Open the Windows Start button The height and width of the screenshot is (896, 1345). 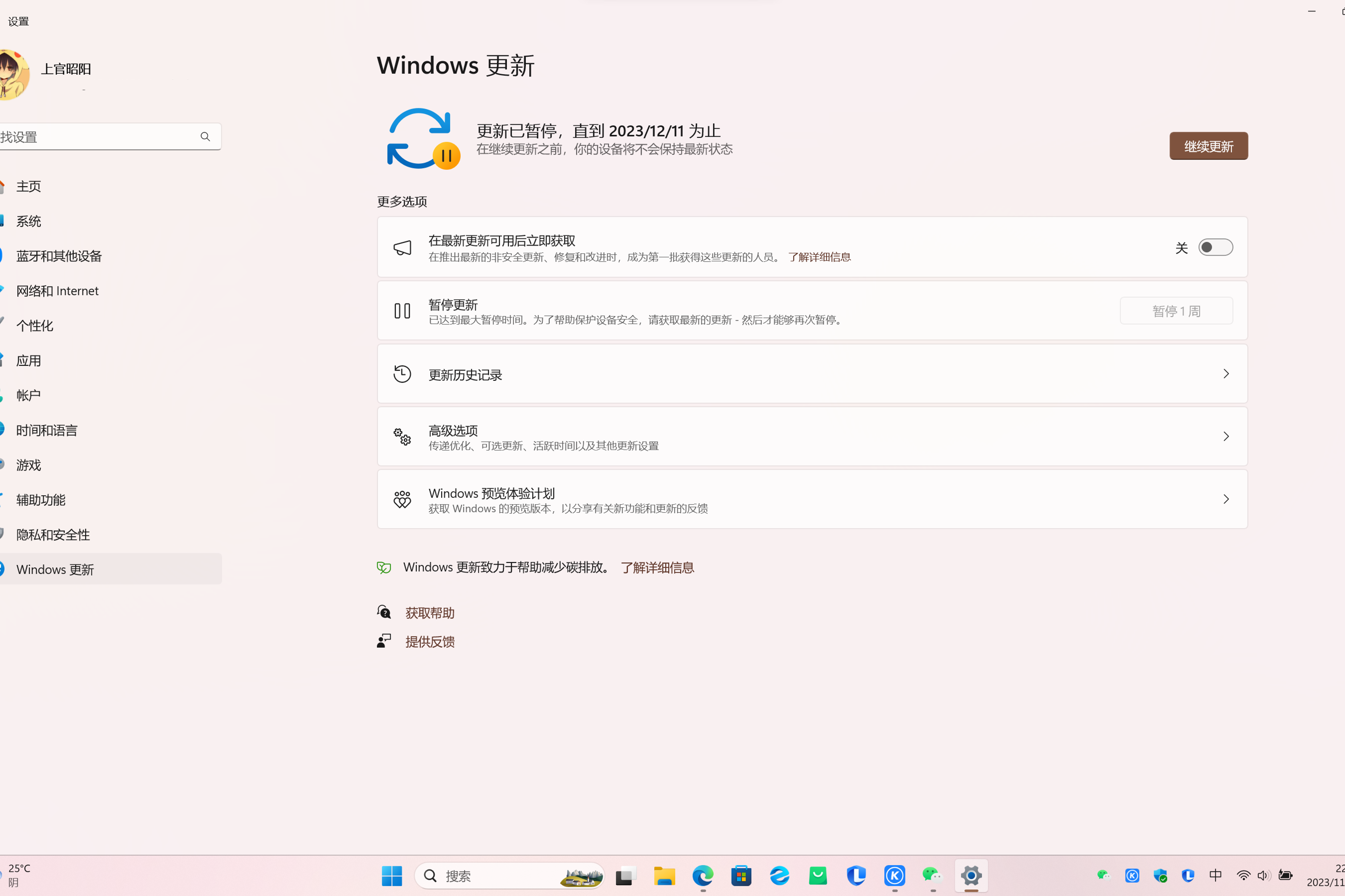pos(391,875)
